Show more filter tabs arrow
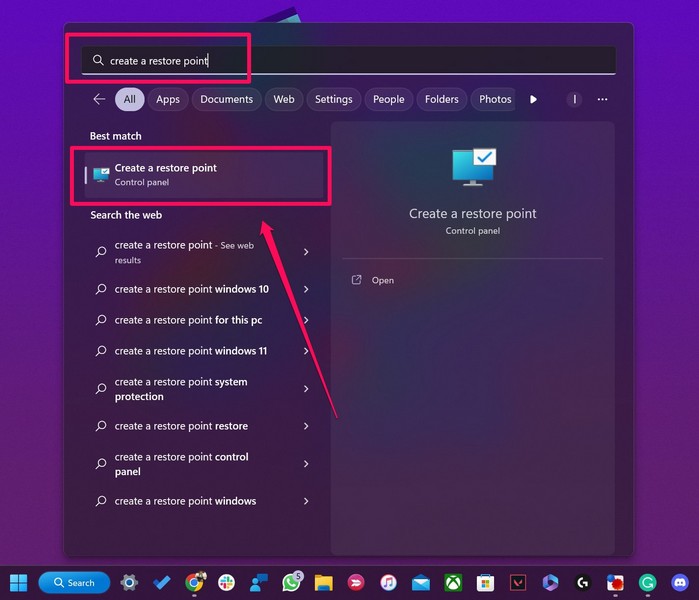699x600 pixels. click(533, 99)
